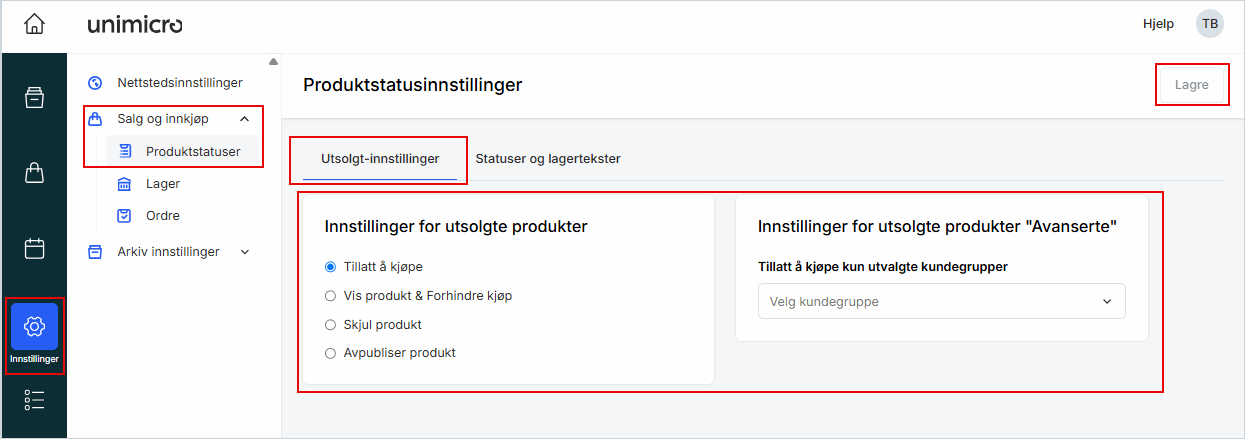Pick the "Avpubliser produkt" radio button
The height and width of the screenshot is (439, 1245).
(331, 353)
